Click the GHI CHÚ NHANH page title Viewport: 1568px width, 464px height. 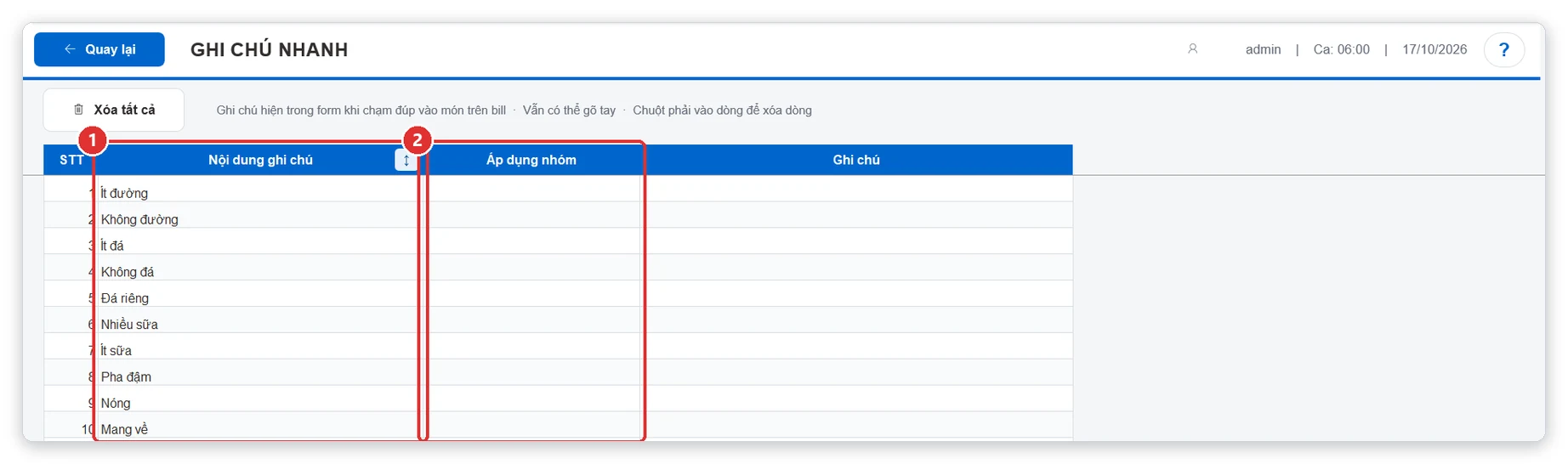269,49
